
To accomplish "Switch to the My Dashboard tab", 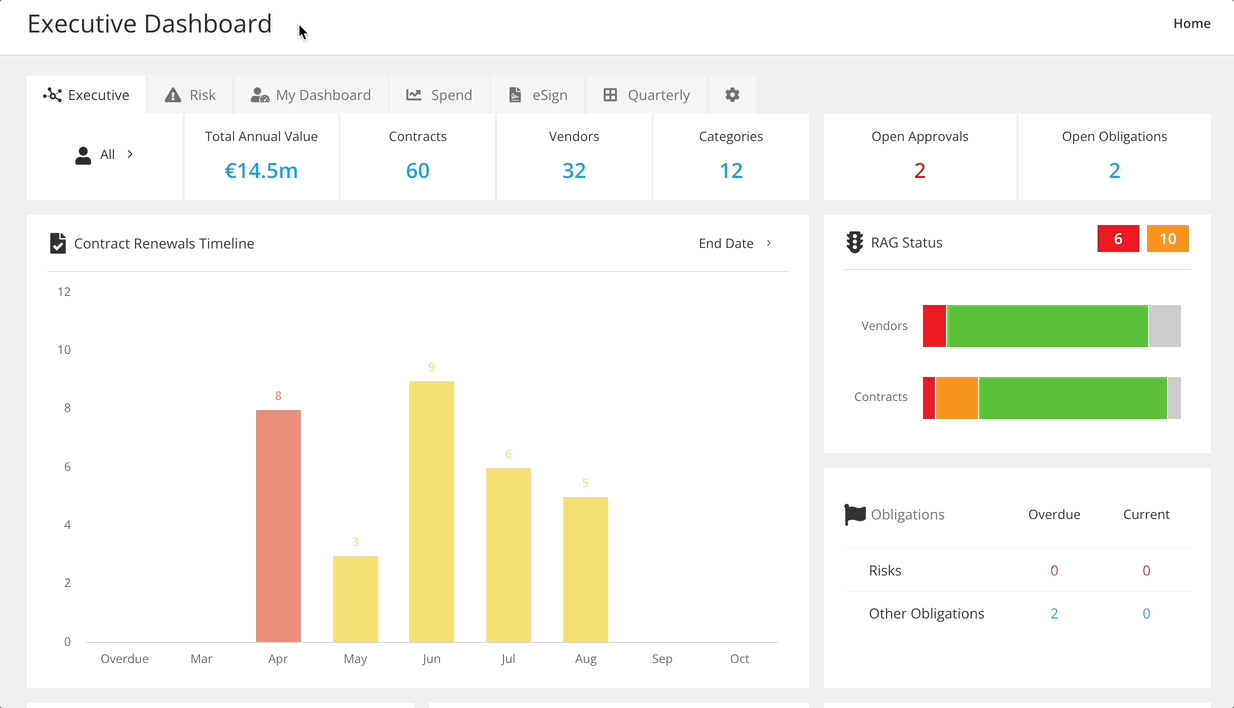I will 311,95.
